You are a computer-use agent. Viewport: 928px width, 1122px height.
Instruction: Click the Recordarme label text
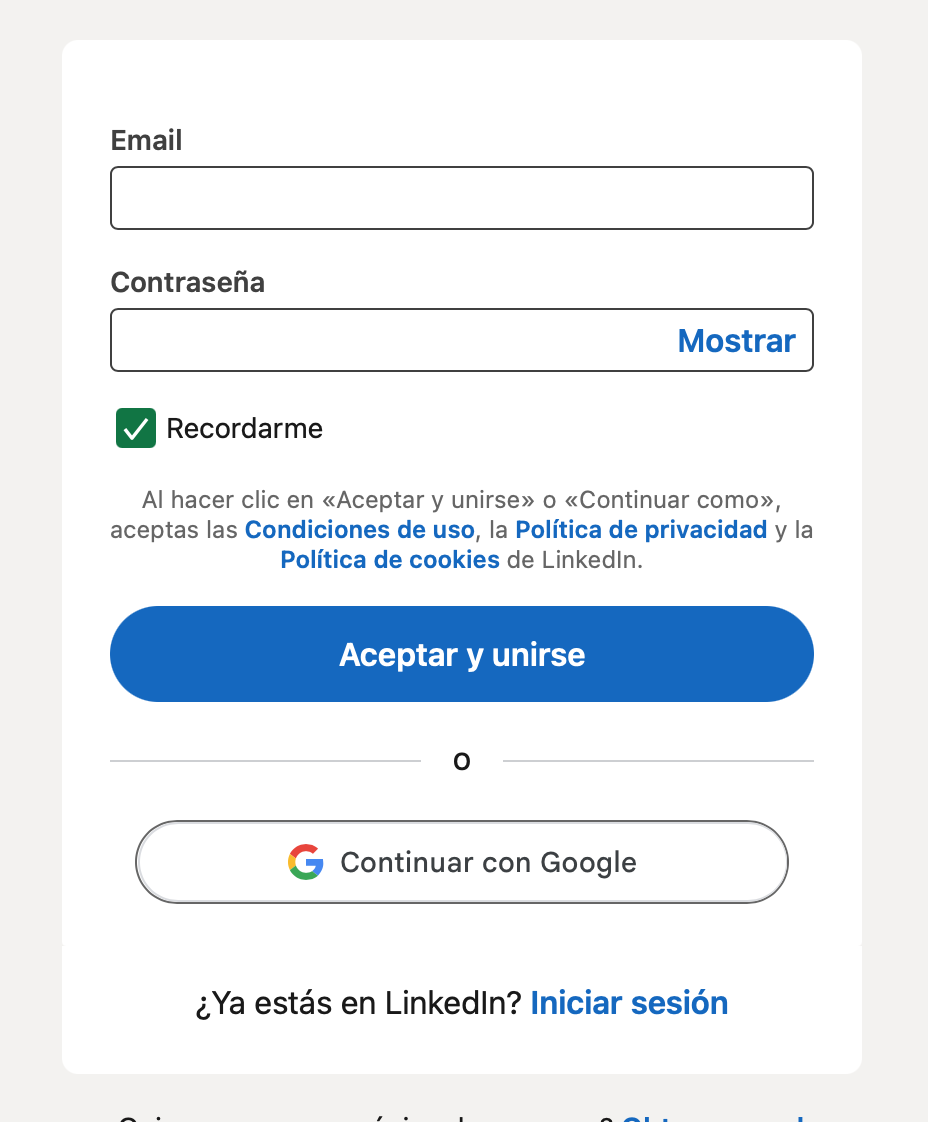click(x=244, y=429)
